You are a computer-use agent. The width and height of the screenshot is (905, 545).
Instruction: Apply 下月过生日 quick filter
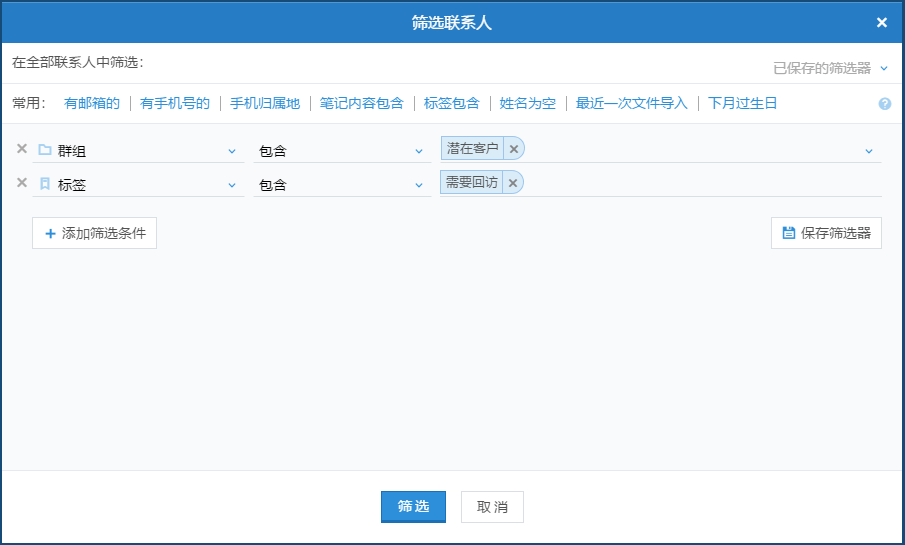[742, 103]
